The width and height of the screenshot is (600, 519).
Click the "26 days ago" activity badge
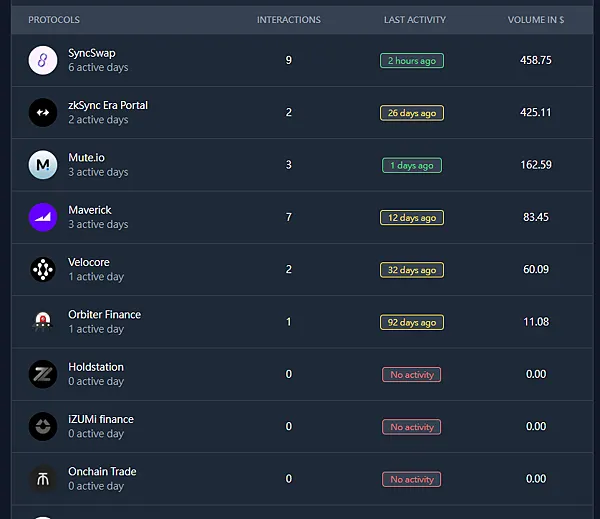(x=412, y=113)
